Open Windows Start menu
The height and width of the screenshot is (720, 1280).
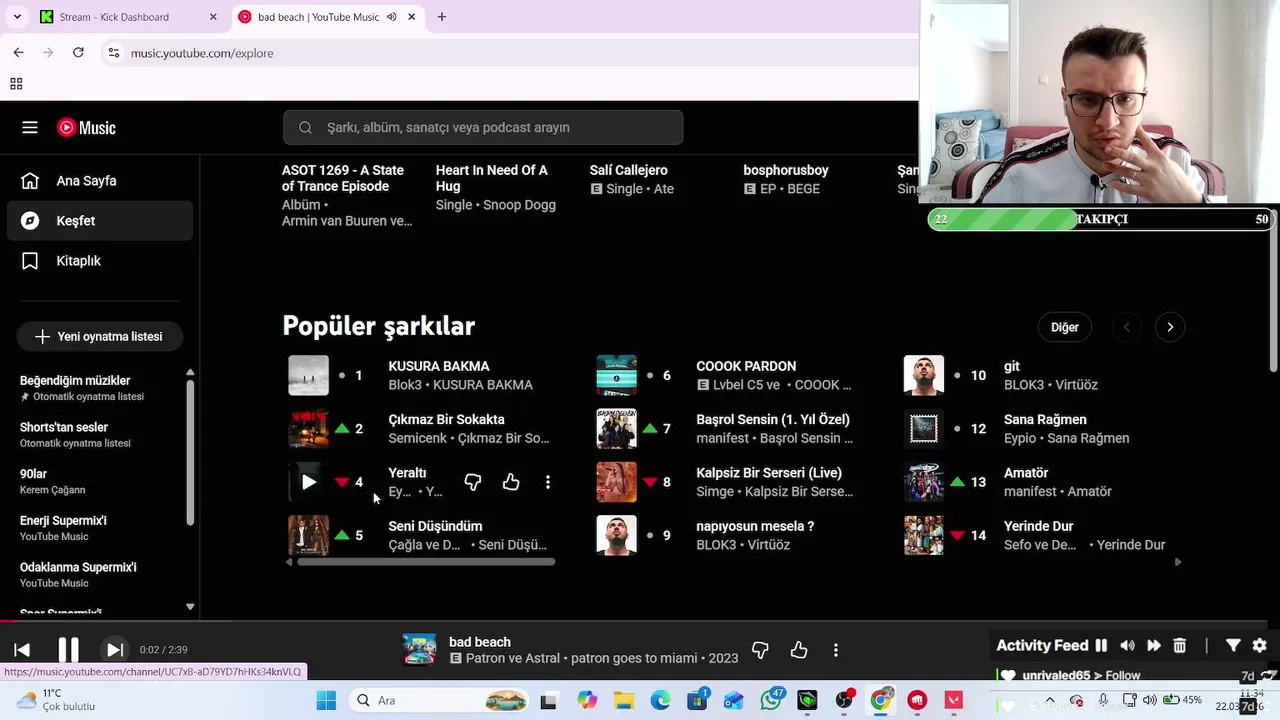pyautogui.click(x=326, y=701)
